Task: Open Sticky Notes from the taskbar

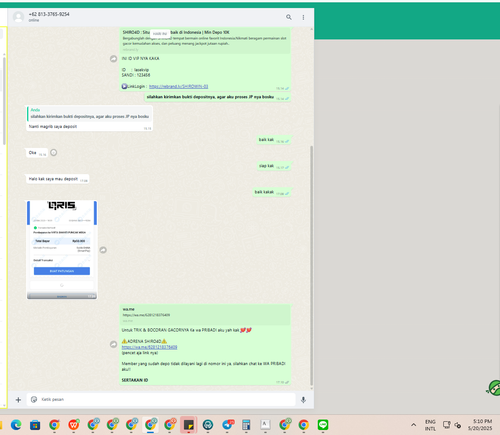Action: coord(189,425)
